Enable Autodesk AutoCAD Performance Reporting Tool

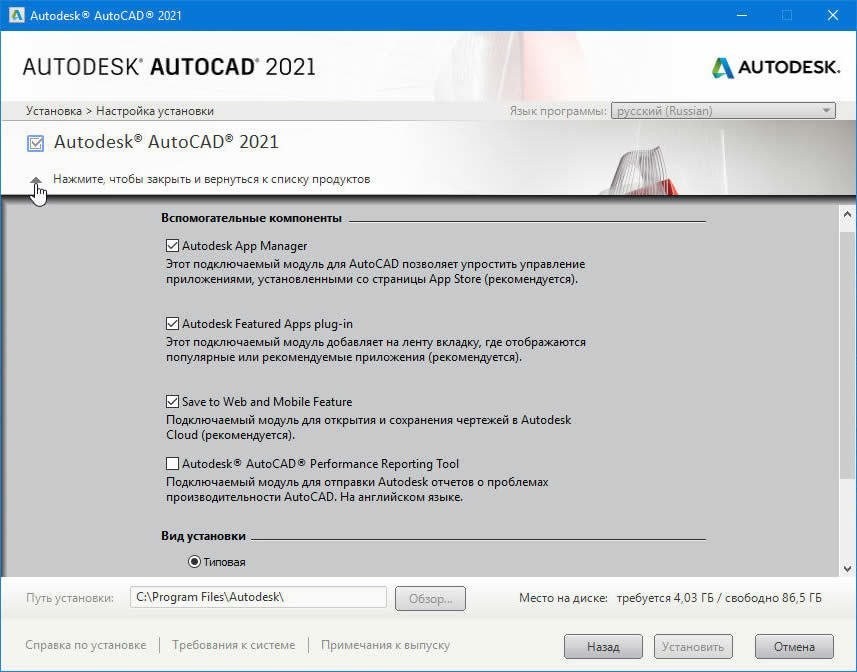pyautogui.click(x=172, y=463)
